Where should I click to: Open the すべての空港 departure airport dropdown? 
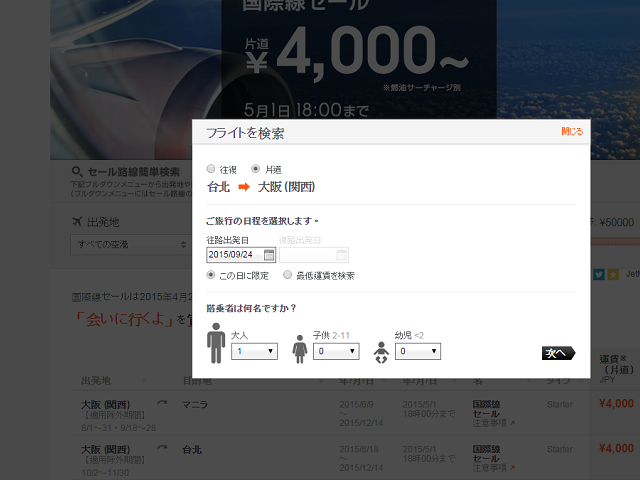(131, 244)
